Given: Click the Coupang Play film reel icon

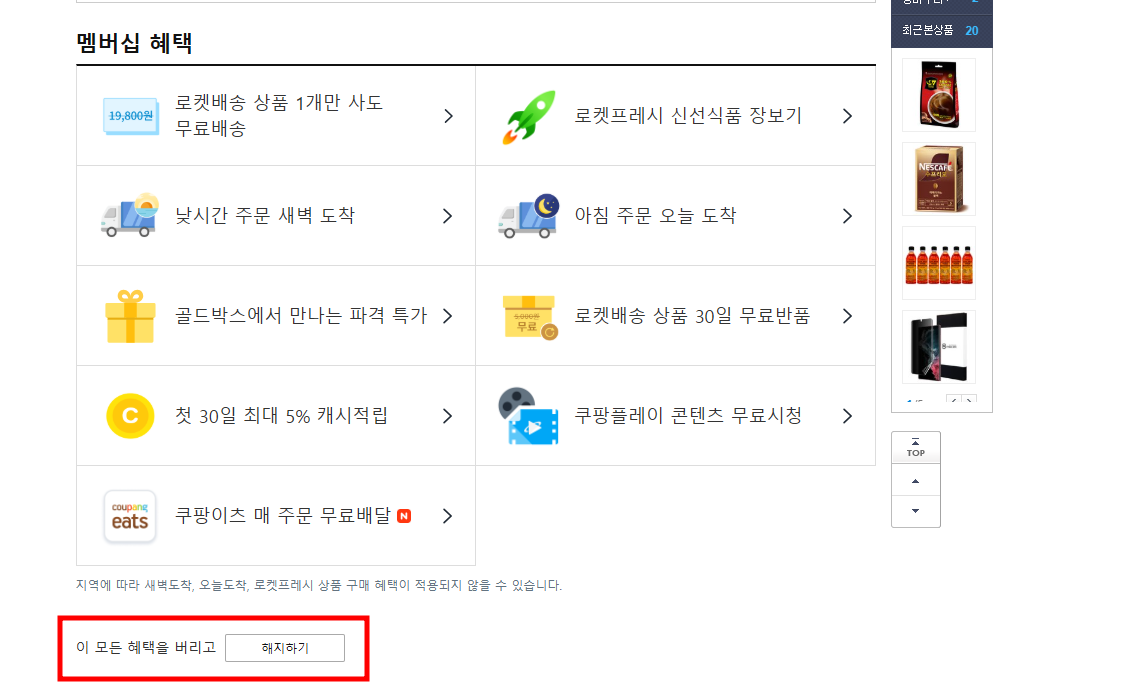Looking at the screenshot, I should (x=528, y=416).
